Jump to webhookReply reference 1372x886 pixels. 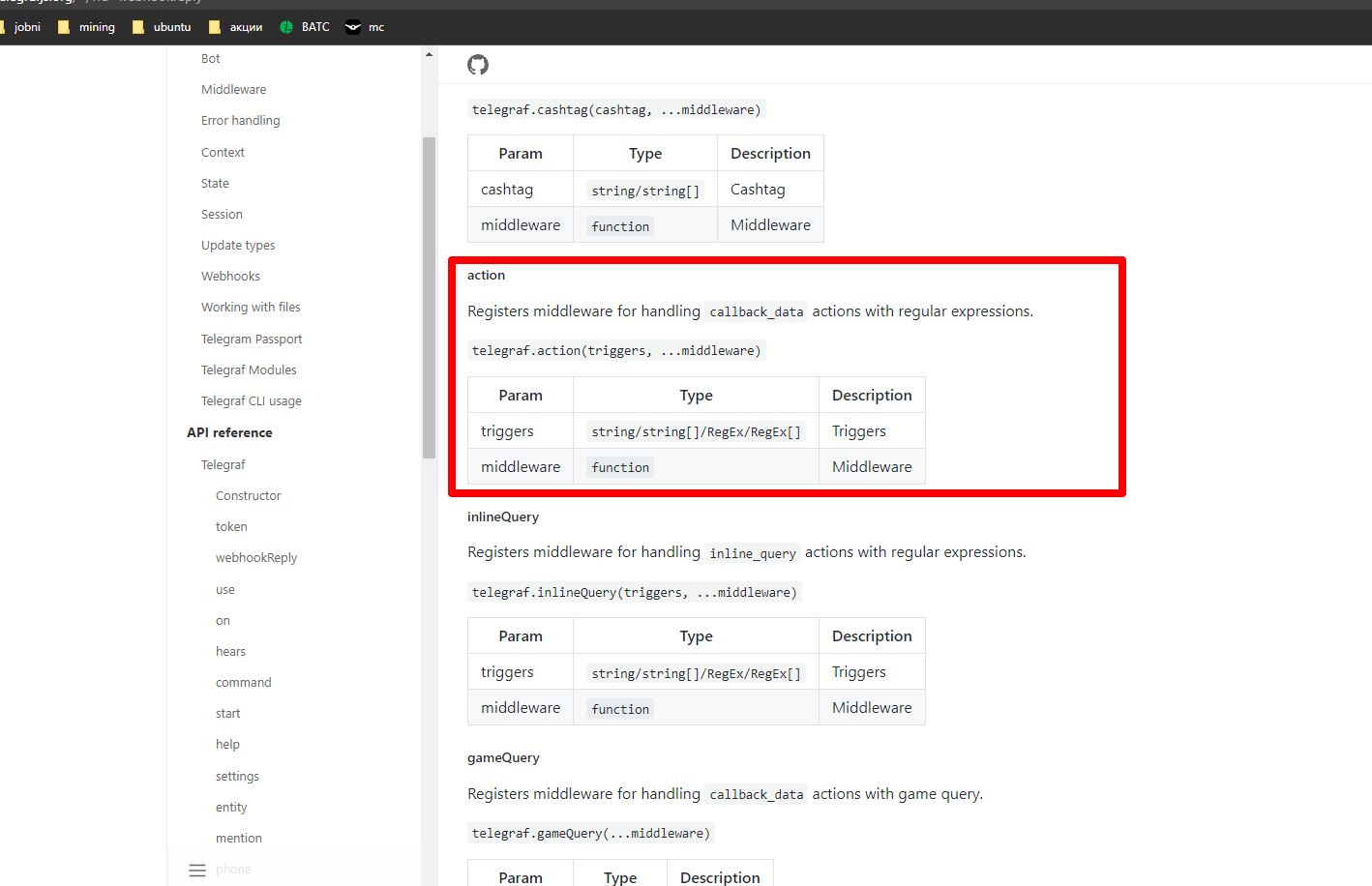pyautogui.click(x=256, y=558)
